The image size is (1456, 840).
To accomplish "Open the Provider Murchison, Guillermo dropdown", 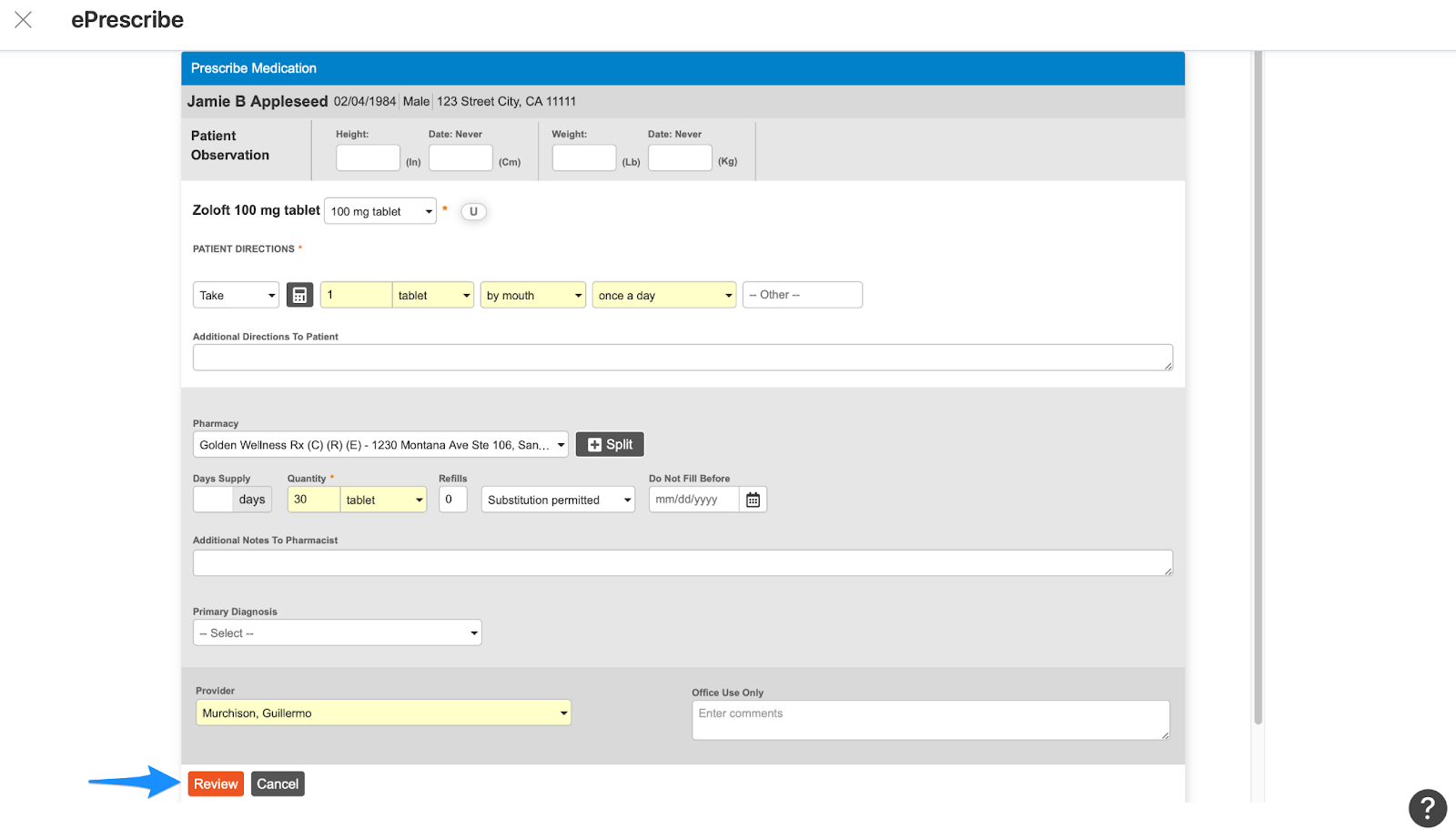I will [383, 713].
